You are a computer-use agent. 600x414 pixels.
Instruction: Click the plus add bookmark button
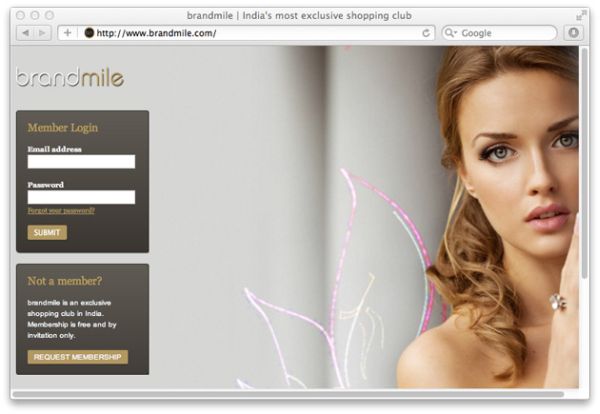coord(67,33)
